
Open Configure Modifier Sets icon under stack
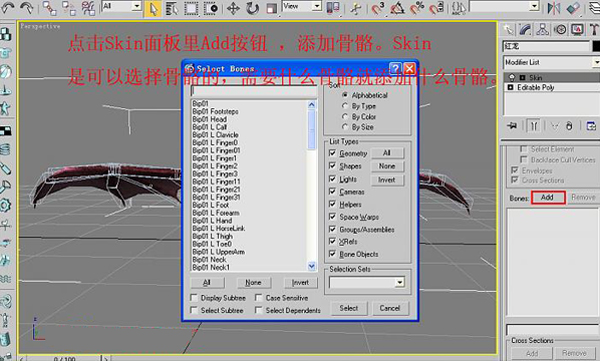pos(591,126)
